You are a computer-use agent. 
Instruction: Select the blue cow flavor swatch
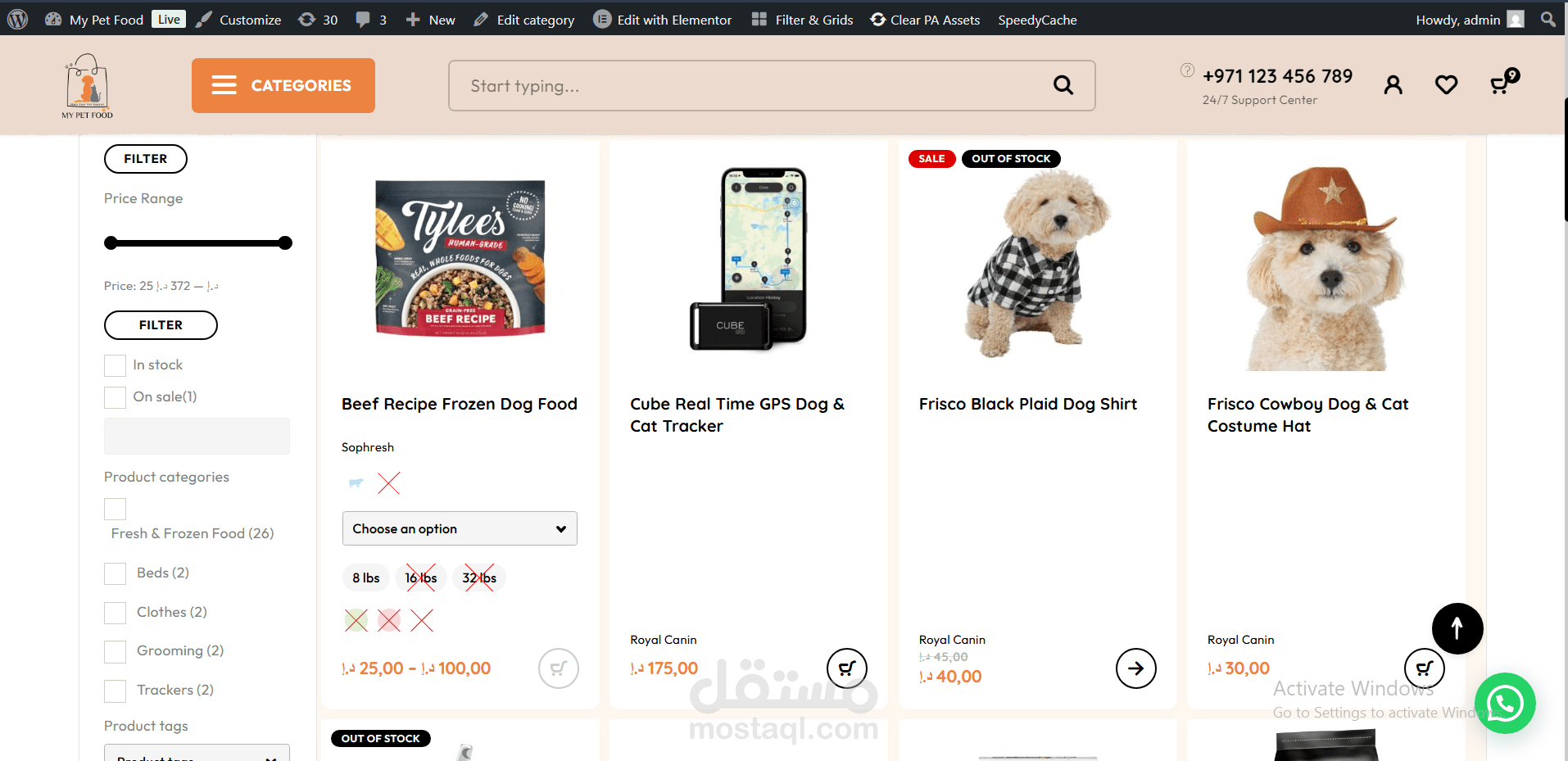tap(356, 483)
